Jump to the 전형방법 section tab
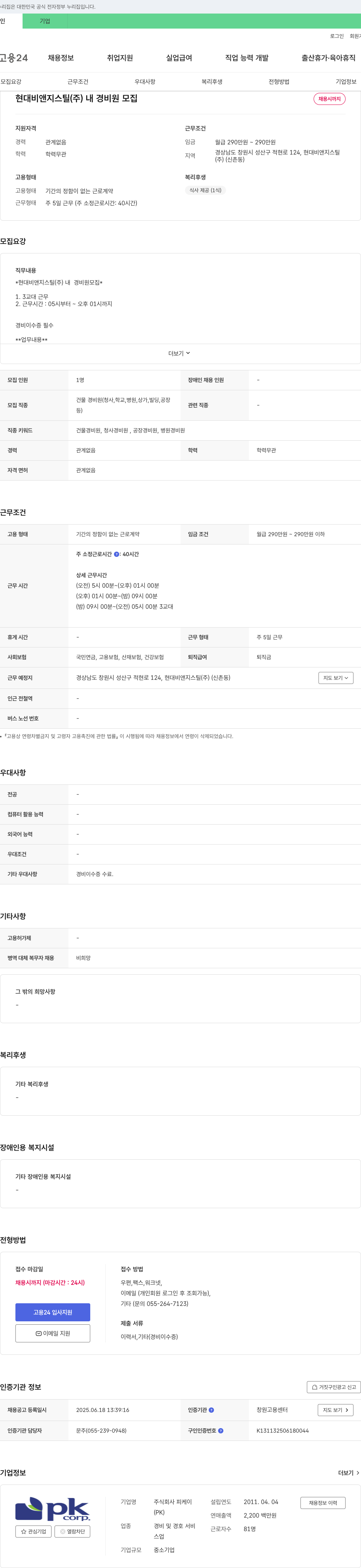 (x=279, y=82)
